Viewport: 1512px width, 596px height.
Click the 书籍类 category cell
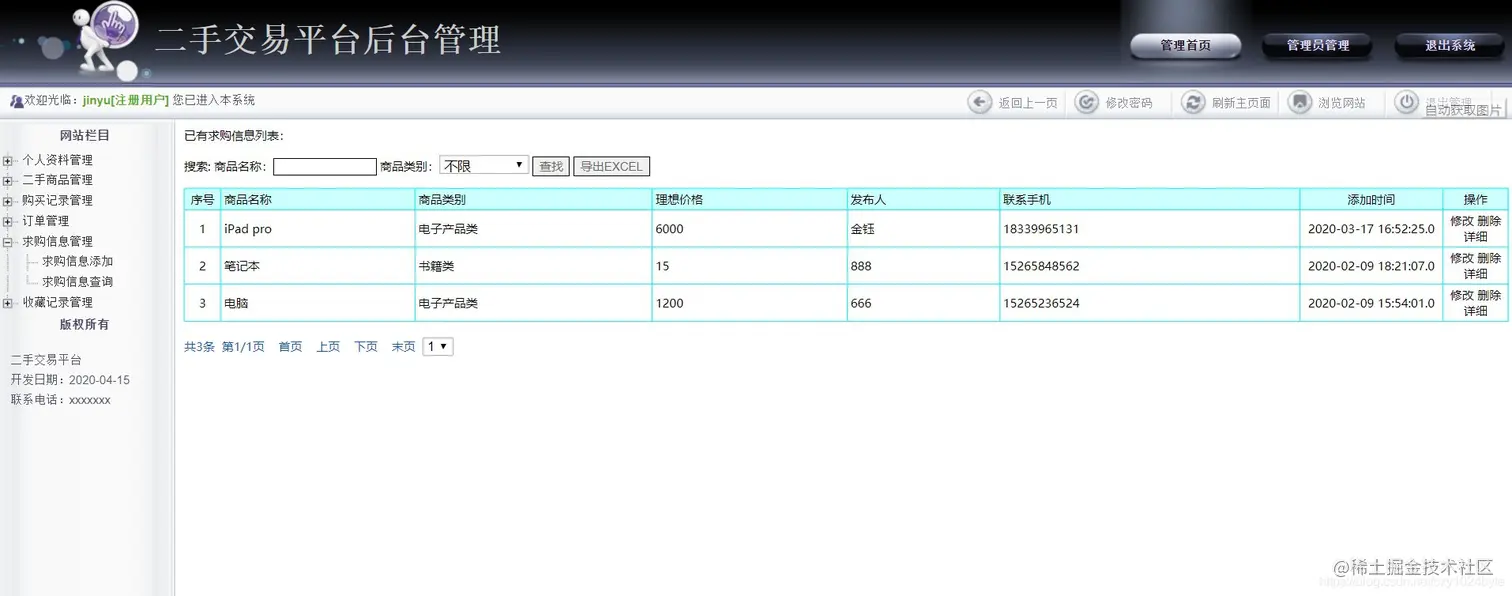point(534,266)
